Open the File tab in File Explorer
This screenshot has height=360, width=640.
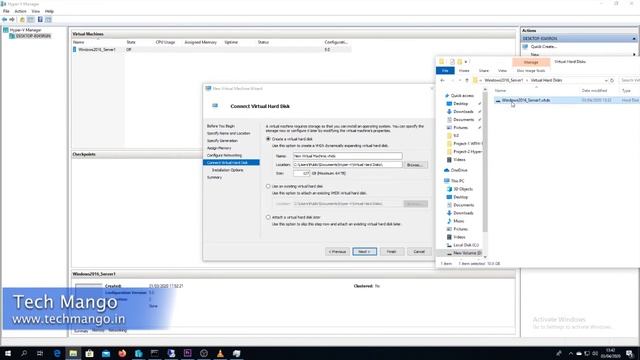445,71
